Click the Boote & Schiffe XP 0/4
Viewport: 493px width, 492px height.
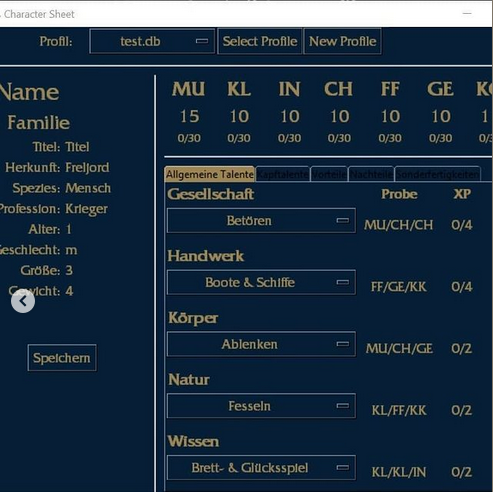pos(462,287)
